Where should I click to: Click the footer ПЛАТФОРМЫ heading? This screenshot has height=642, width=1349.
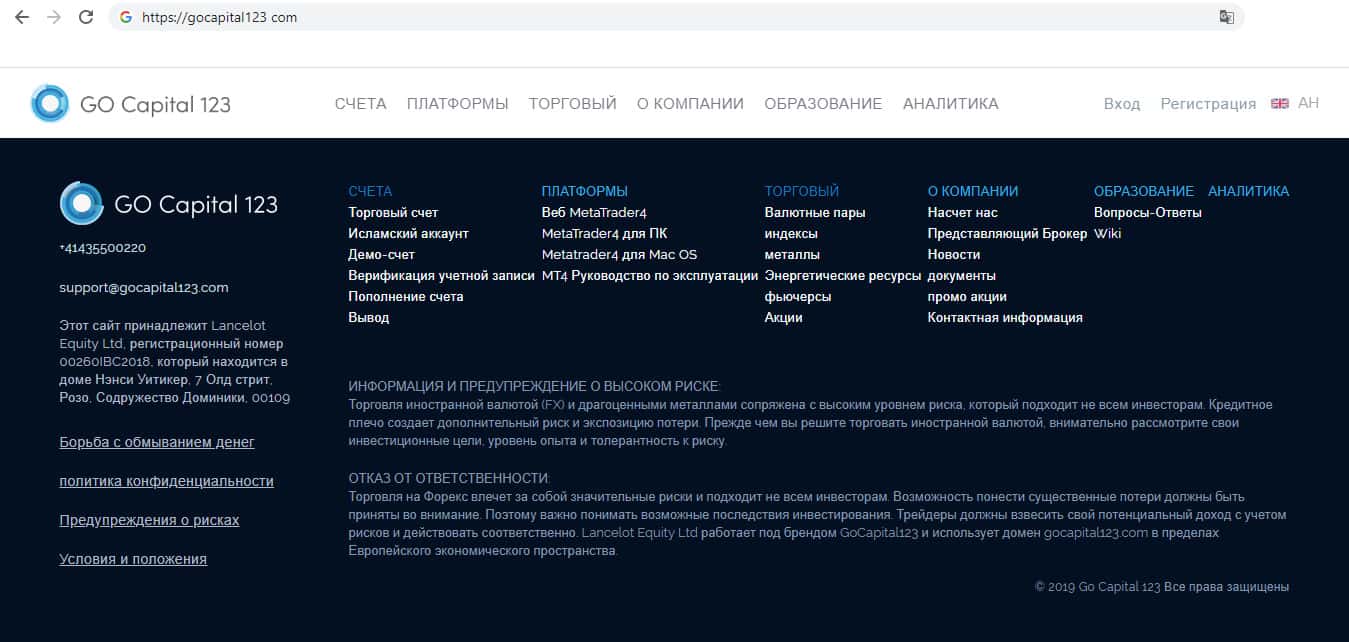pyautogui.click(x=584, y=191)
